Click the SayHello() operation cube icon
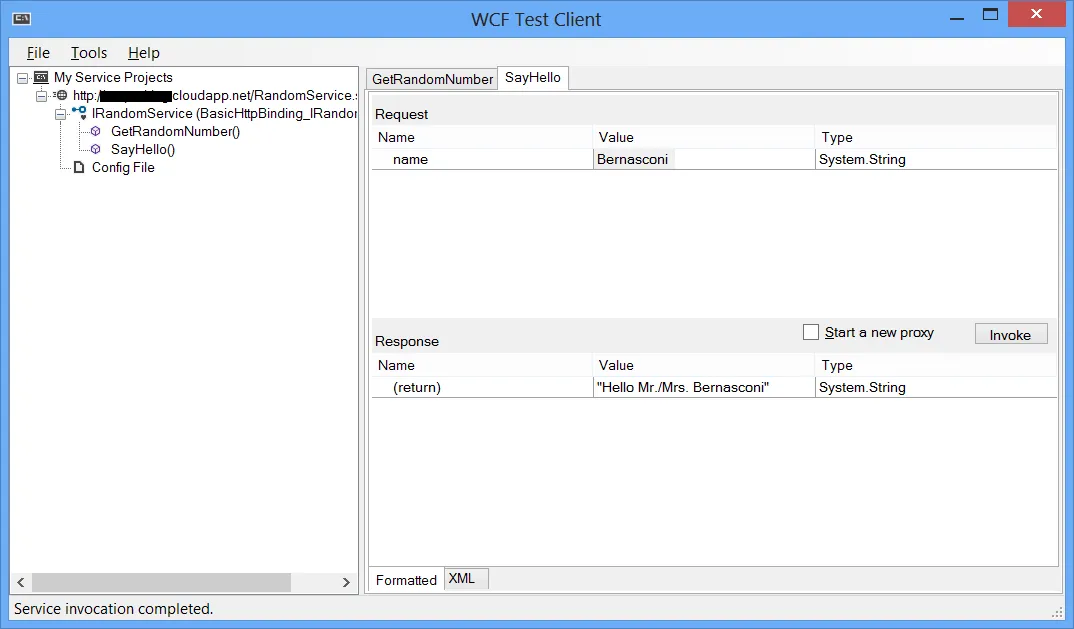 pos(96,149)
